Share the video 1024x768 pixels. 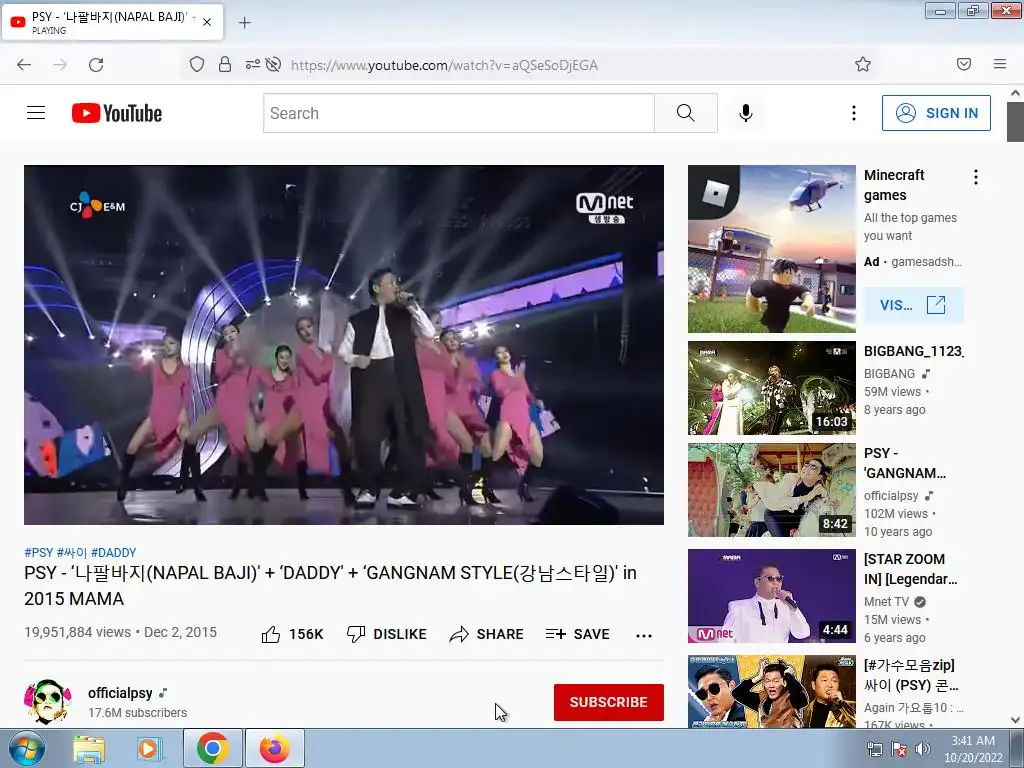pyautogui.click(x=487, y=634)
